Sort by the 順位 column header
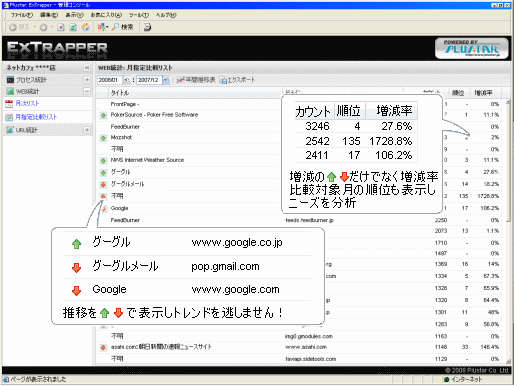This screenshot has height=386, width=514. (x=458, y=93)
